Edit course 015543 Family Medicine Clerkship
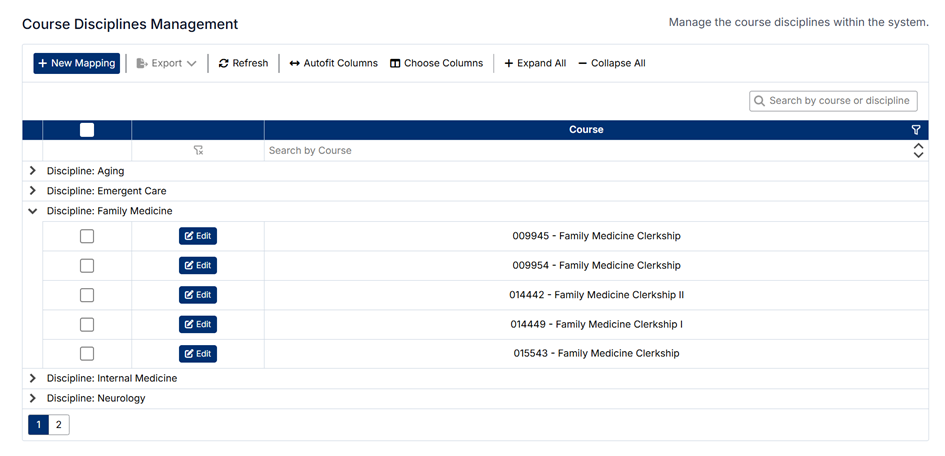Screen dimensions: 945x456 pyautogui.click(x=198, y=354)
